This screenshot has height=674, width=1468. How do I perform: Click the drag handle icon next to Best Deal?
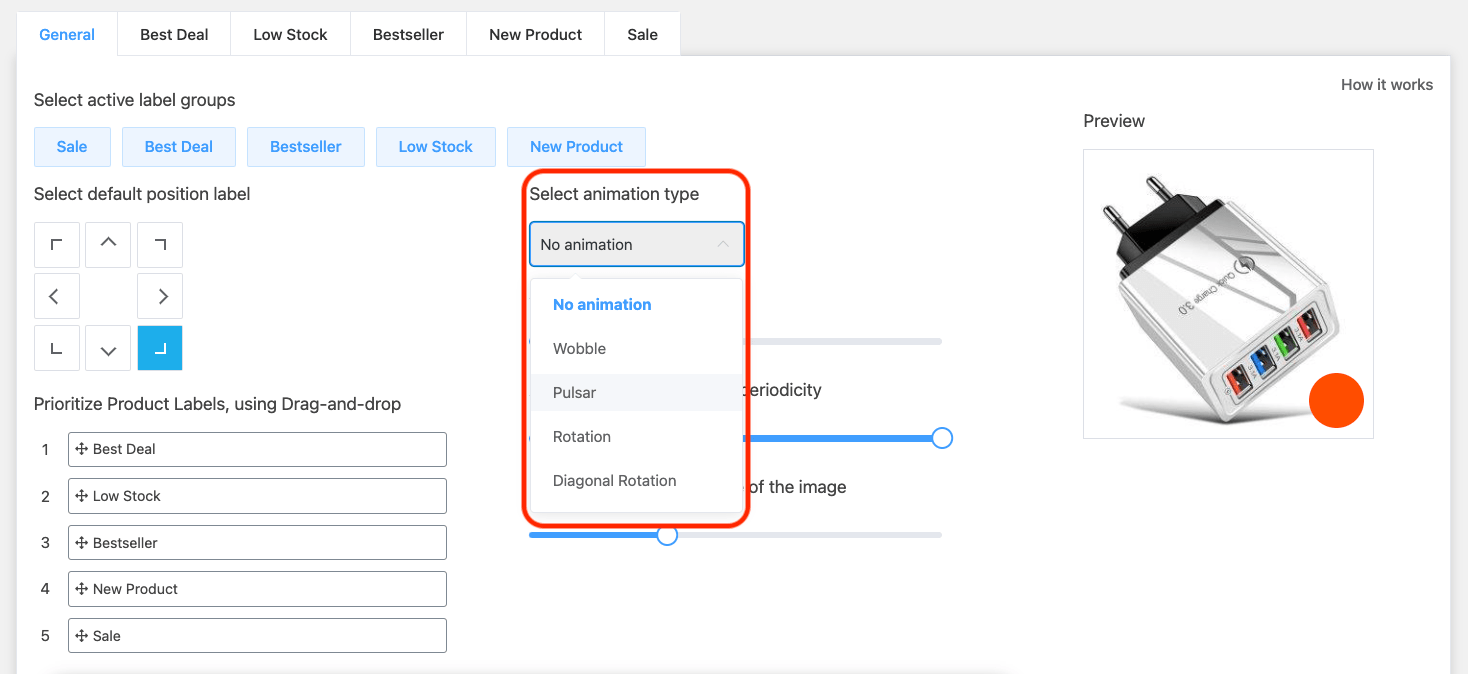[82, 449]
